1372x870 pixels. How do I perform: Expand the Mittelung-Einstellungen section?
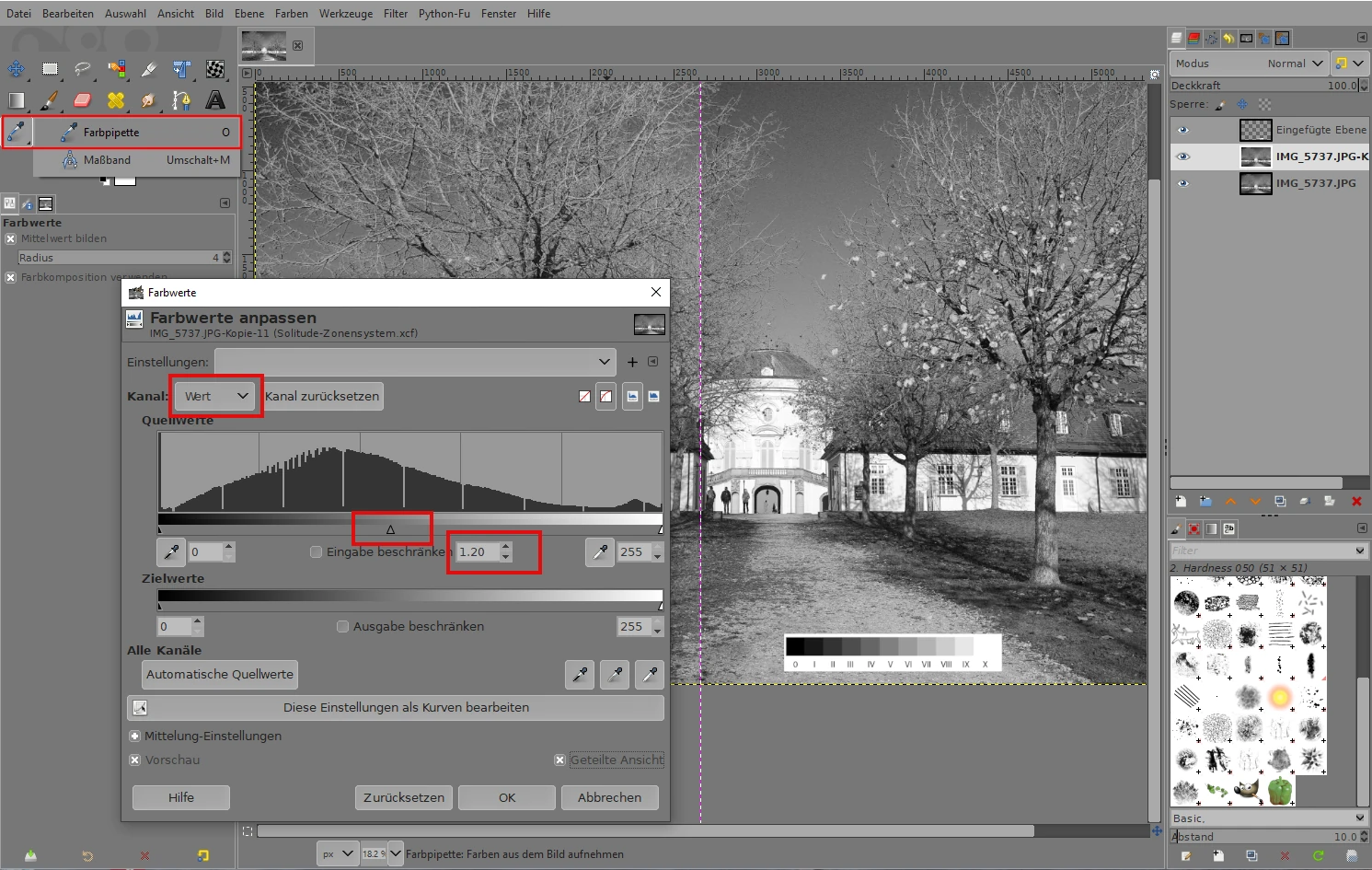coord(135,737)
